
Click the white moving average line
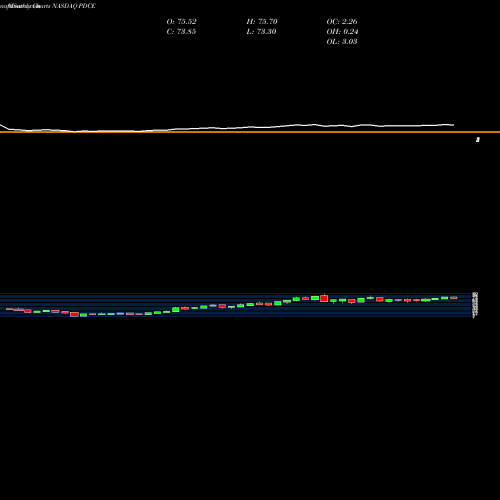point(227,128)
